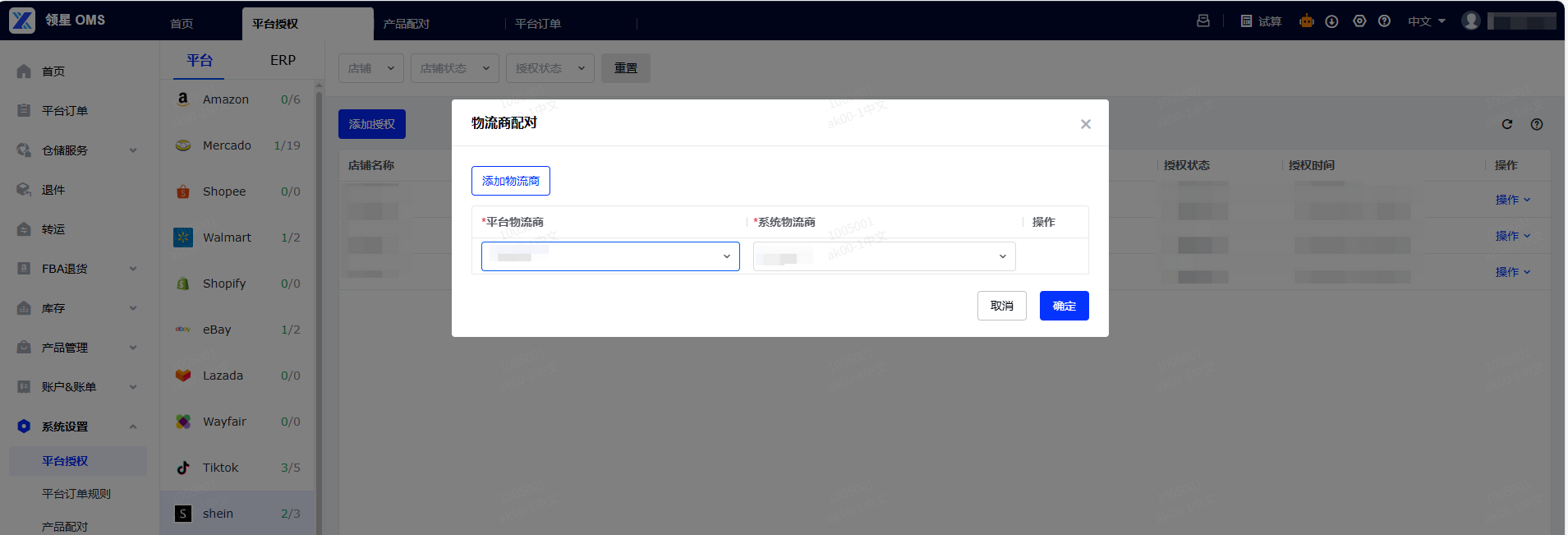Click the 领星 OMS logo icon

(22, 21)
